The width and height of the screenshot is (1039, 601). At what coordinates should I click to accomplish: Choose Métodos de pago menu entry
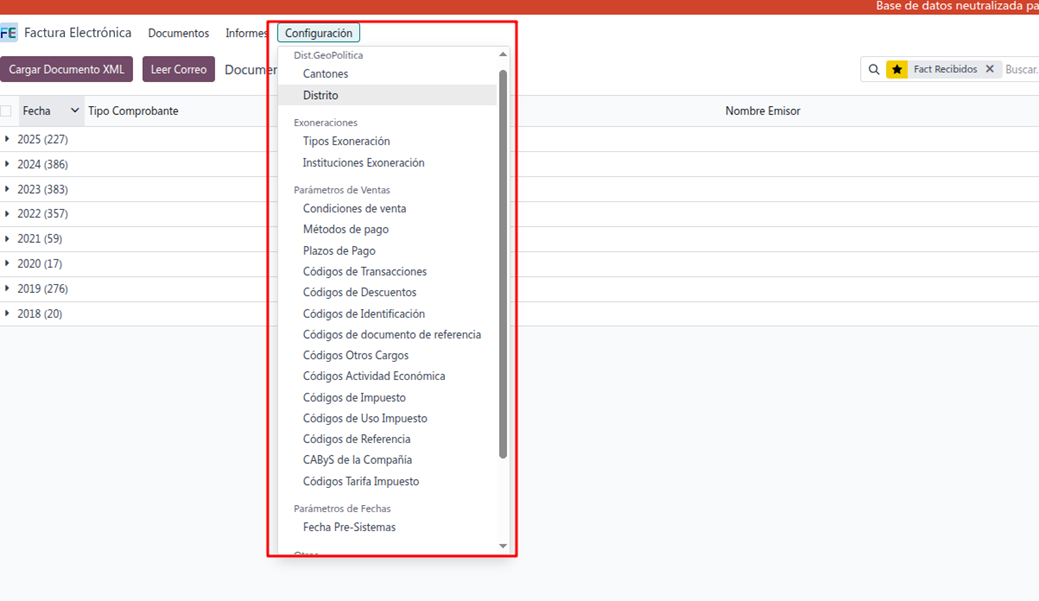coord(345,230)
